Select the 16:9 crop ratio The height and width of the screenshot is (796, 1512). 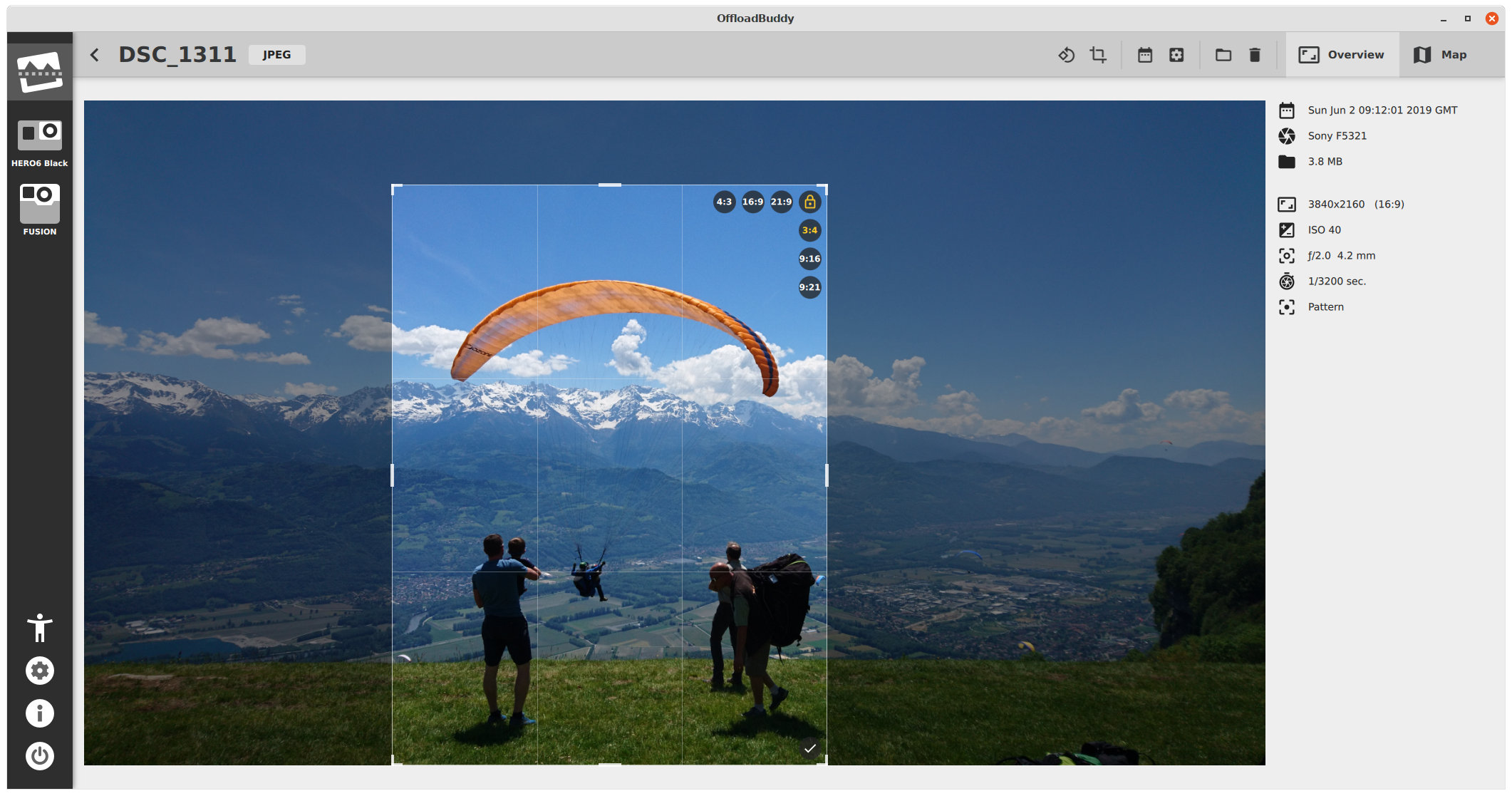pos(753,202)
